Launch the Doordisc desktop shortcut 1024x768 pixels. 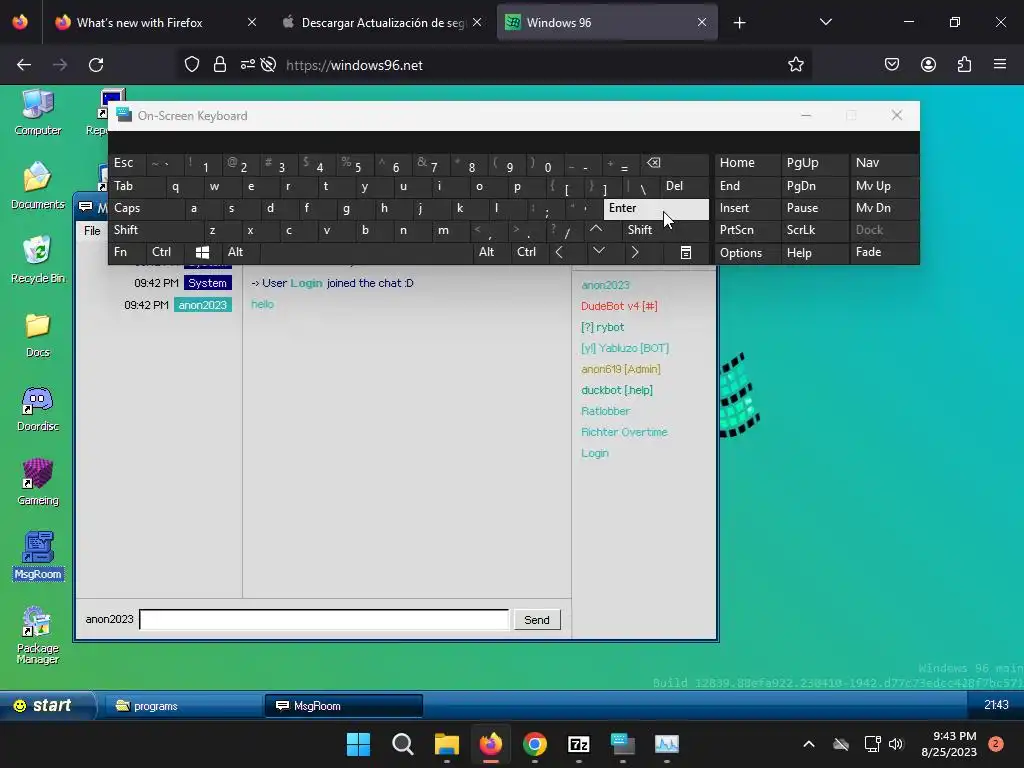(38, 409)
